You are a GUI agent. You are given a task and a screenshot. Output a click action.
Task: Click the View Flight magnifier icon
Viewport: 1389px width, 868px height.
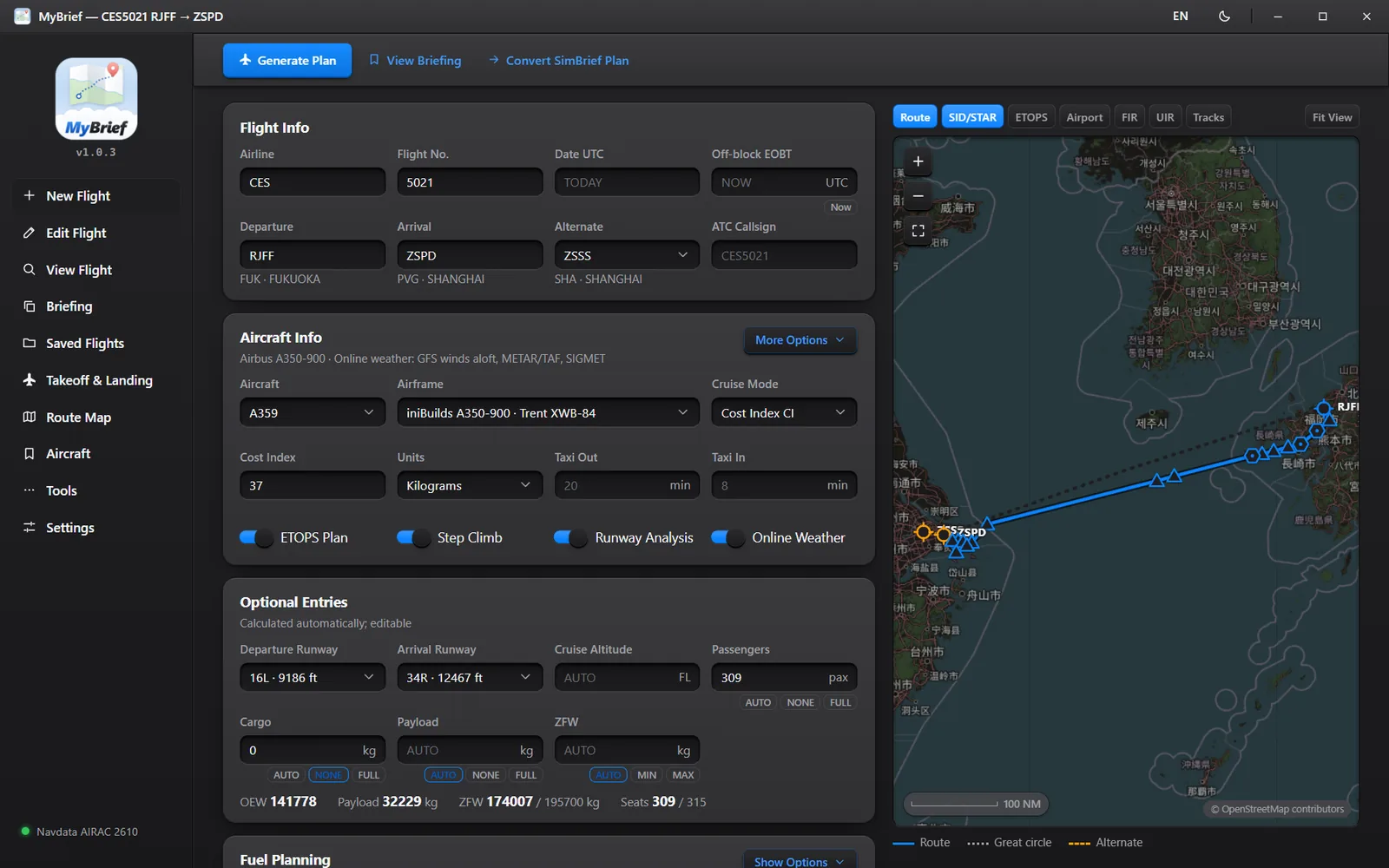tap(30, 270)
